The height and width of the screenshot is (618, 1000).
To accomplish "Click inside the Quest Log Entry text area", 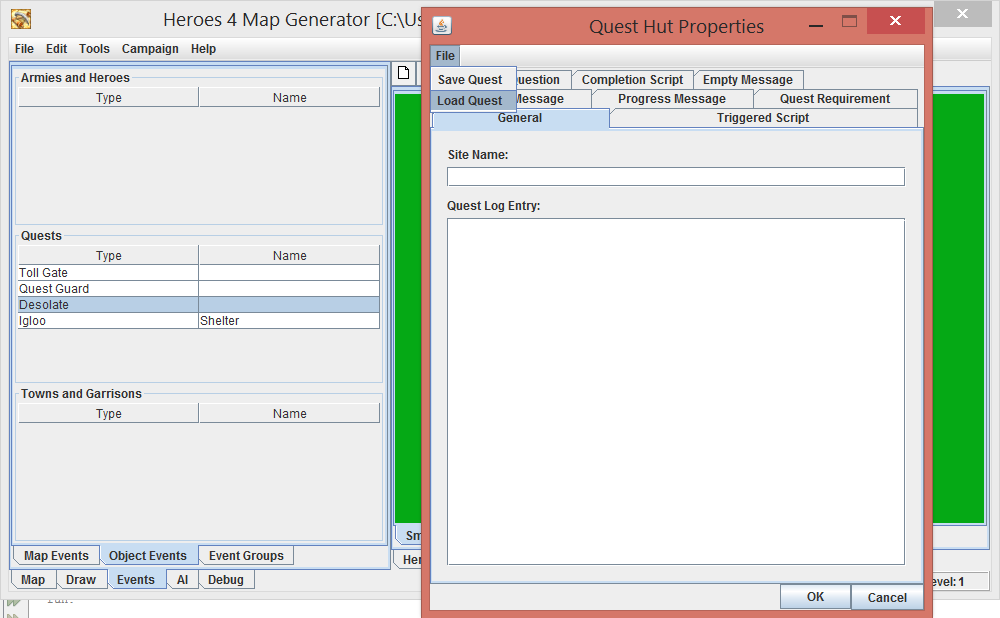I will pyautogui.click(x=676, y=392).
